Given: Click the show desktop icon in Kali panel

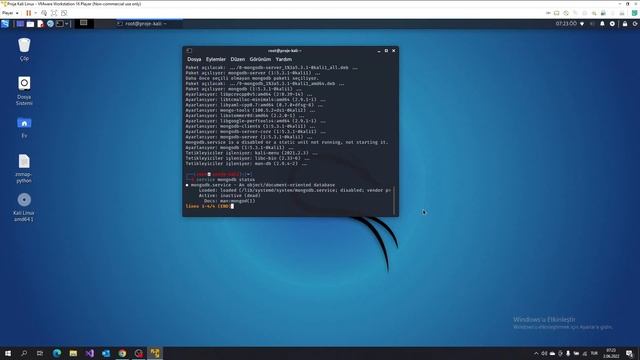Looking at the screenshot, I should (20, 24).
